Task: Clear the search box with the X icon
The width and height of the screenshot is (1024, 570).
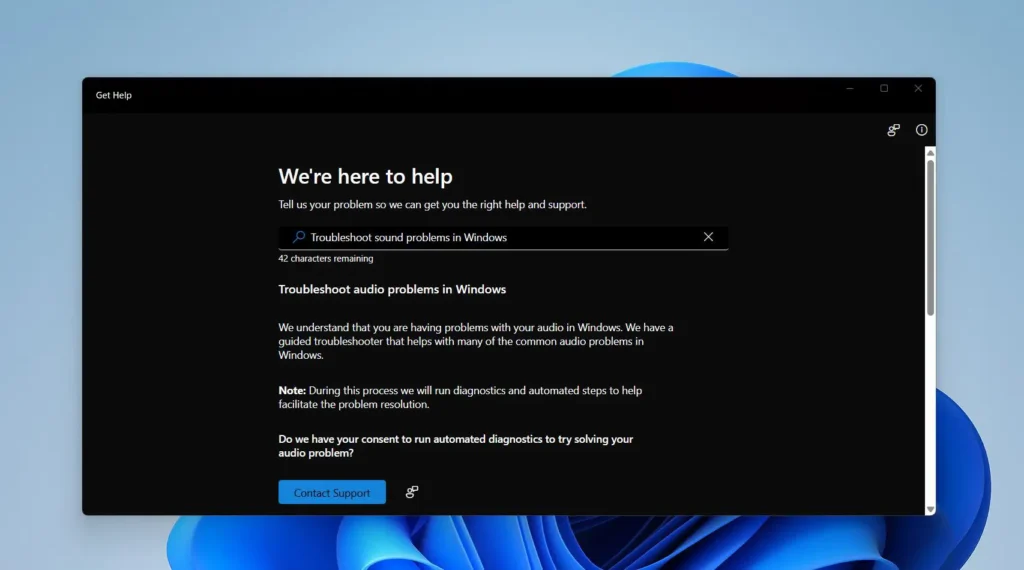Action: [x=708, y=237]
